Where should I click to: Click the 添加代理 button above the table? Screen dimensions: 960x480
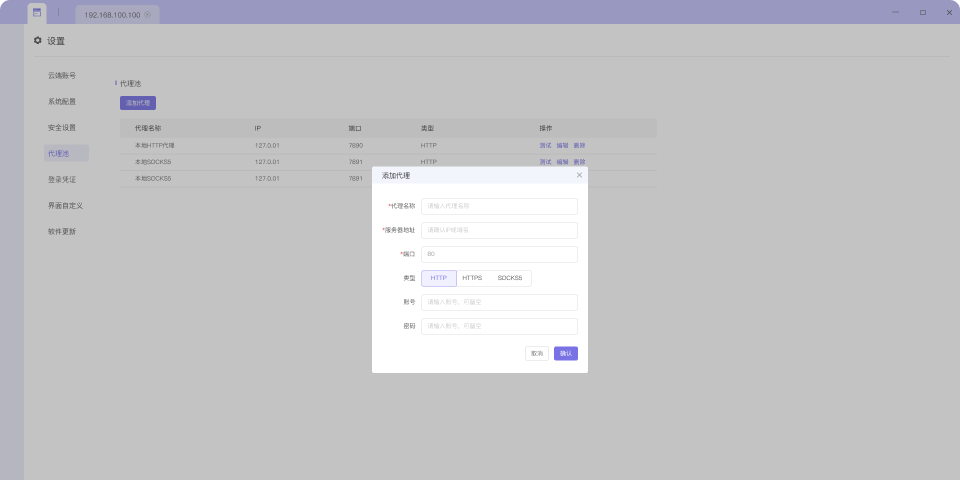tap(138, 103)
